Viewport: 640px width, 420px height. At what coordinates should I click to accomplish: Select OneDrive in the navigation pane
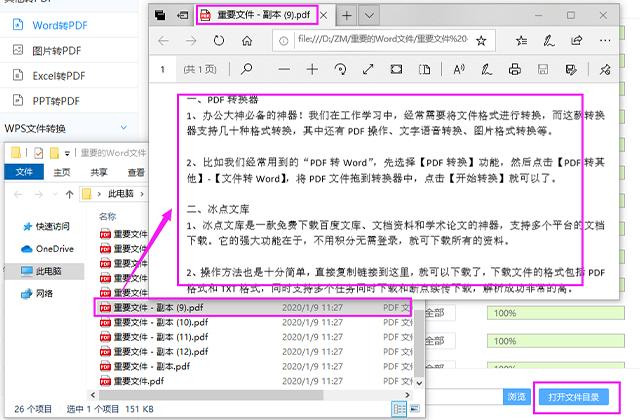pyautogui.click(x=55, y=249)
